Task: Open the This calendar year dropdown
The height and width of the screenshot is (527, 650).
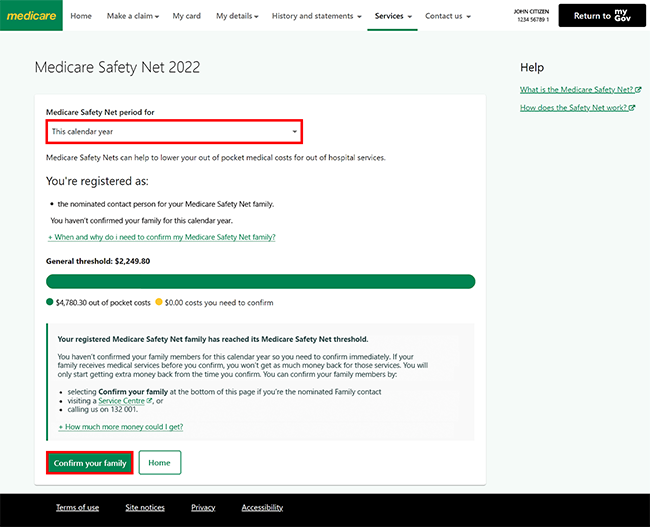Action: tap(174, 131)
